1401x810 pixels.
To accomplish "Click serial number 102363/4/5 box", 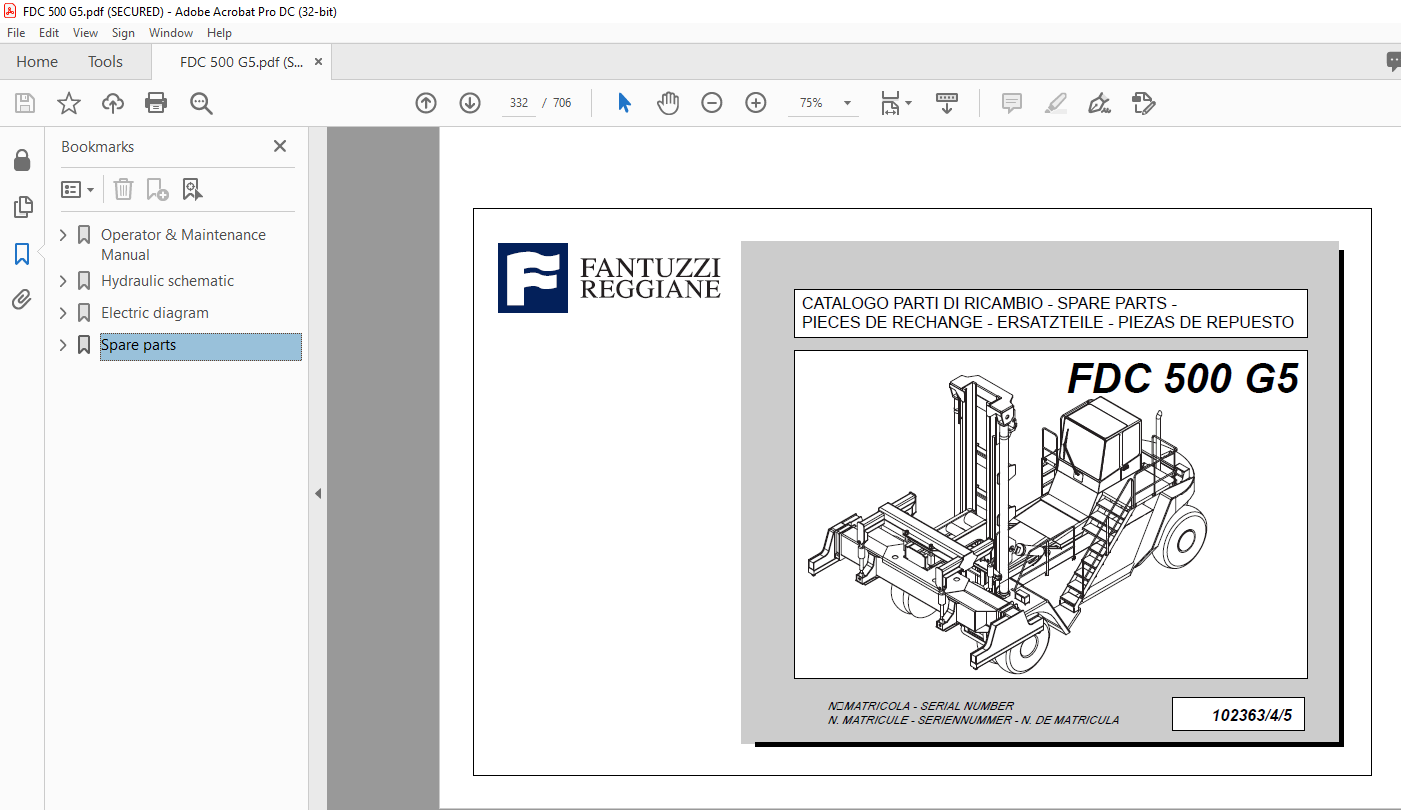I will click(1238, 714).
